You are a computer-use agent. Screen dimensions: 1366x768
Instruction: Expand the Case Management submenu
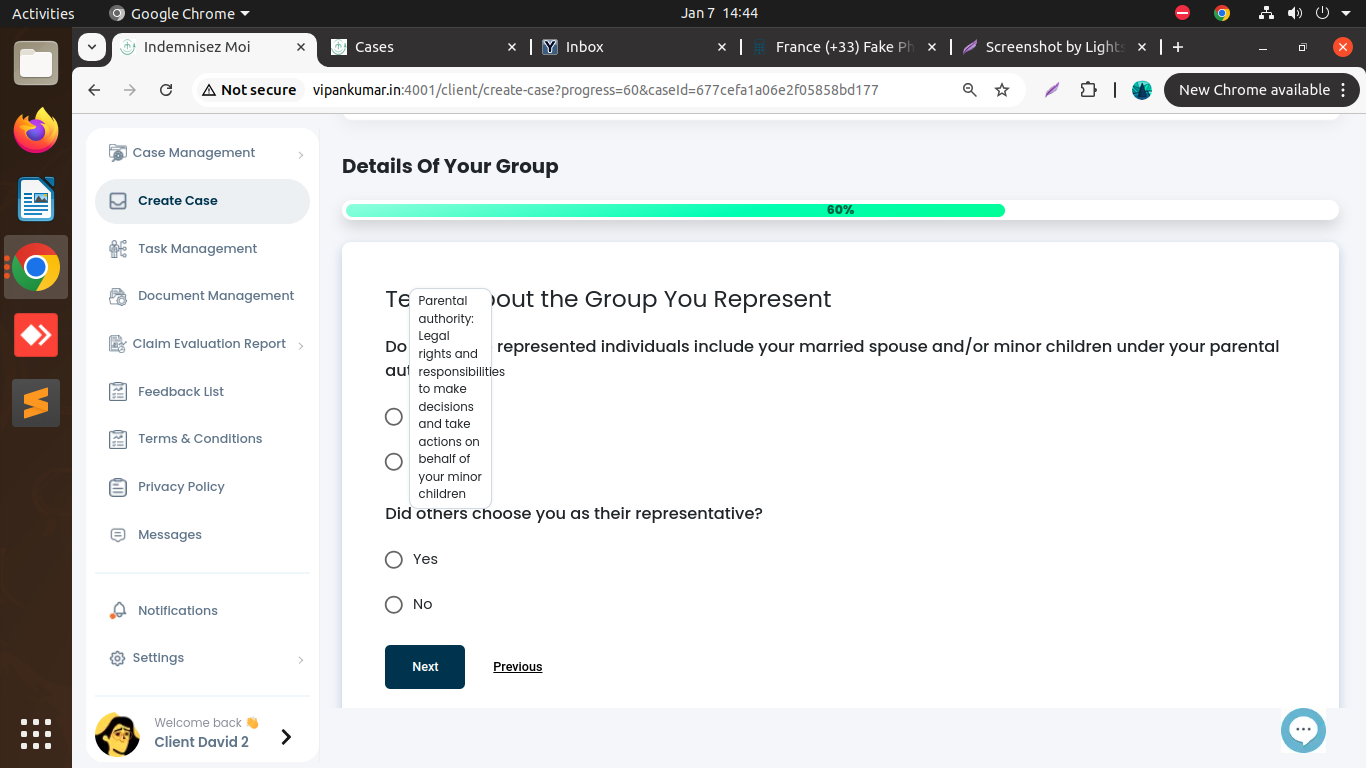pos(300,154)
